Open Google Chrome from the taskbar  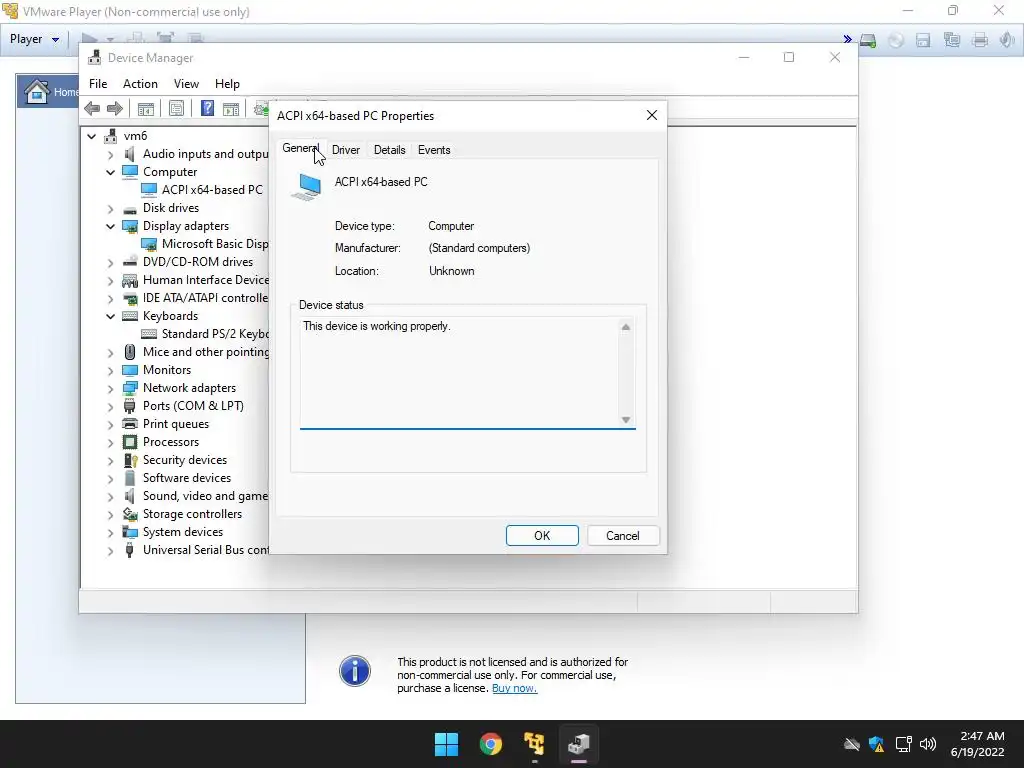pyautogui.click(x=490, y=744)
